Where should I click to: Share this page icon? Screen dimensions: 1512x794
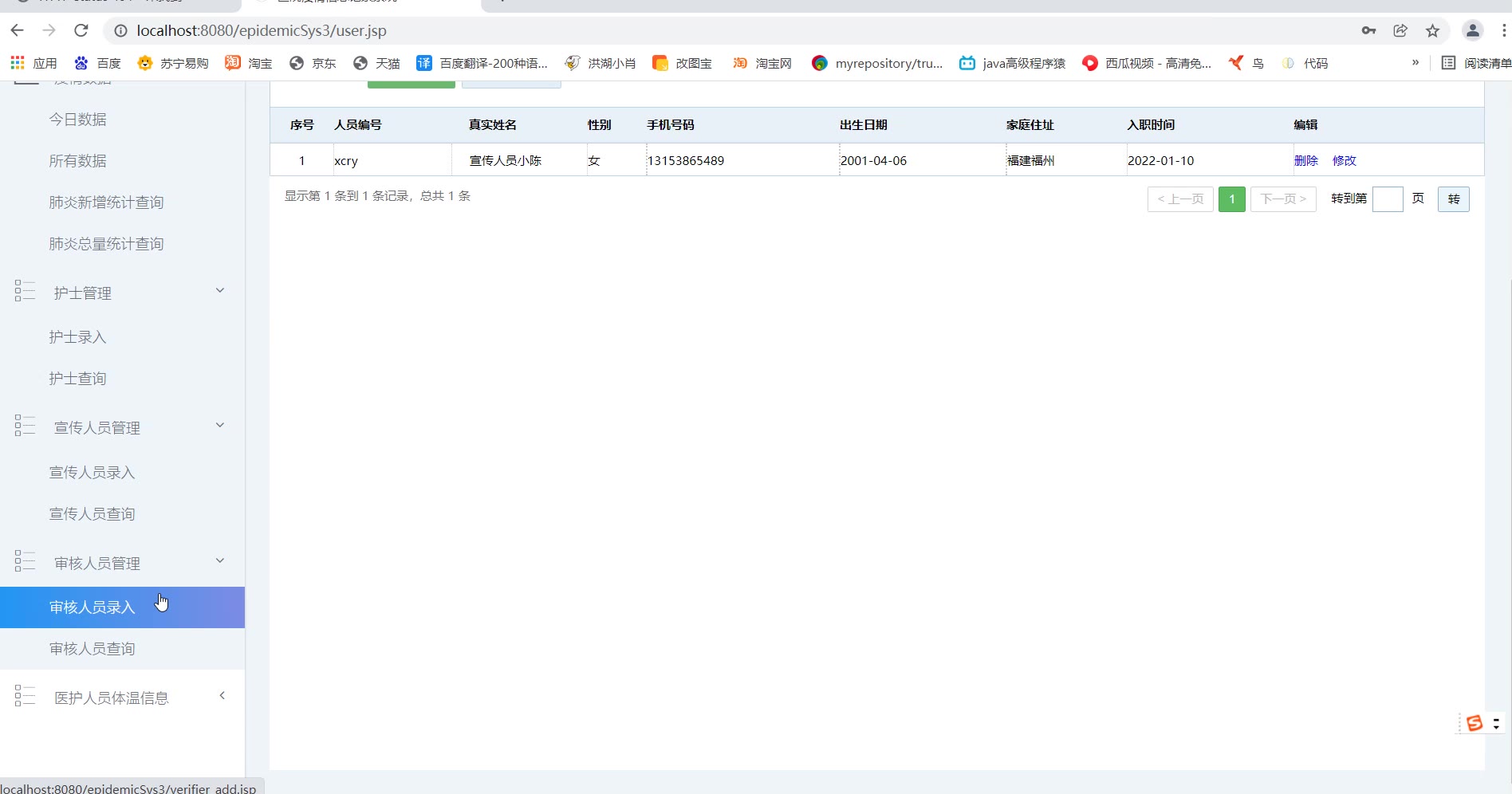pos(1400,30)
